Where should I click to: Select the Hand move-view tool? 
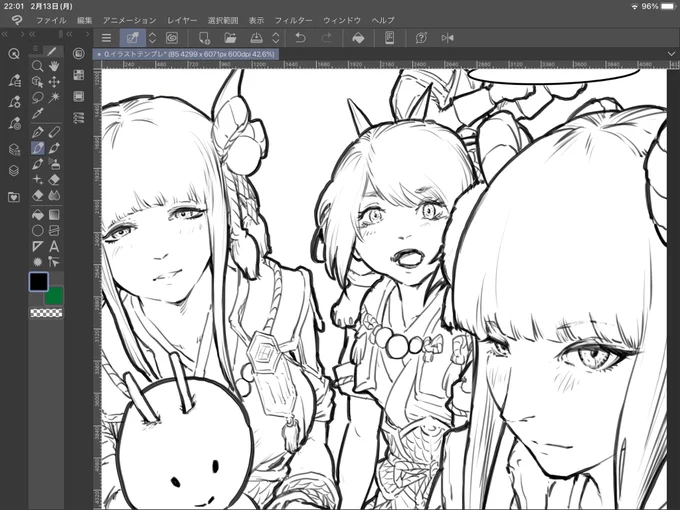tap(54, 66)
